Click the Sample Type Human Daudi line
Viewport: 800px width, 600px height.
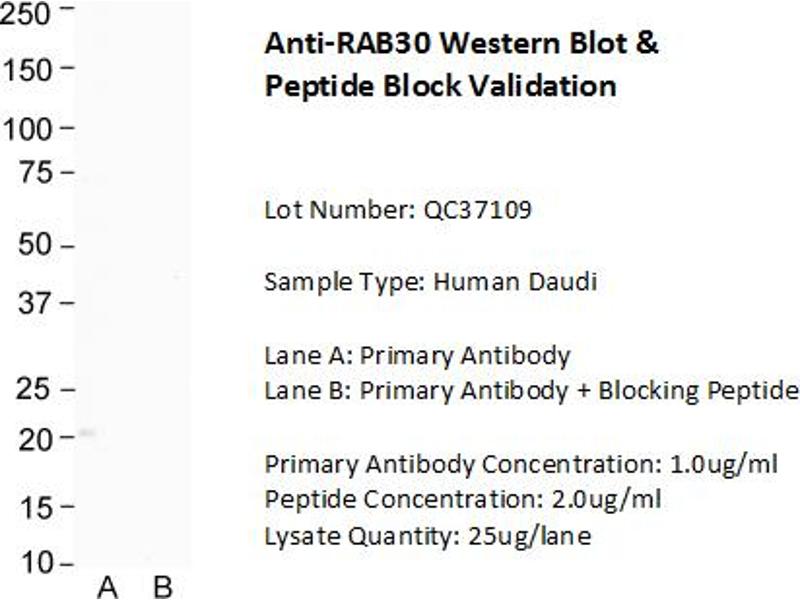click(430, 282)
